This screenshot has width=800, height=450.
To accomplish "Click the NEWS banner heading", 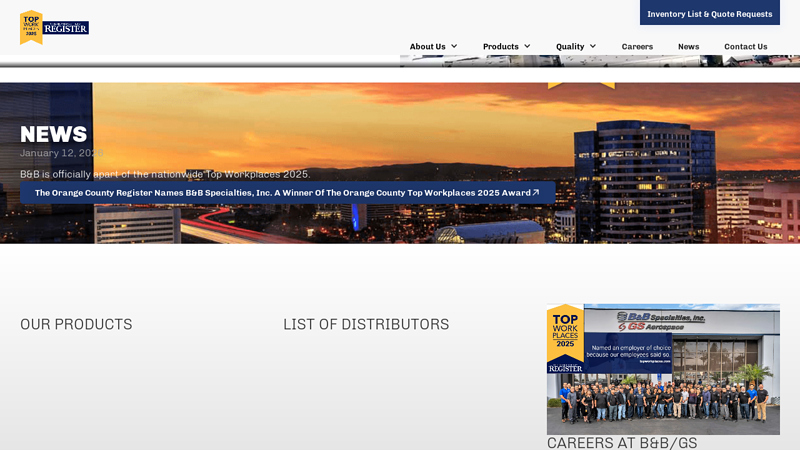I will (54, 134).
